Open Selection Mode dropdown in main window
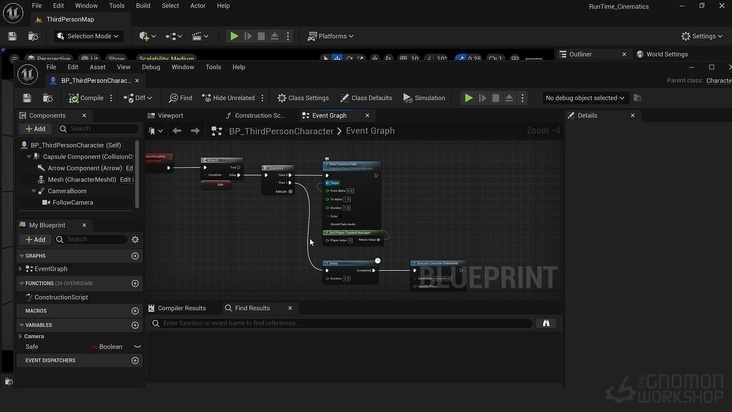This screenshot has width=732, height=412. click(87, 36)
